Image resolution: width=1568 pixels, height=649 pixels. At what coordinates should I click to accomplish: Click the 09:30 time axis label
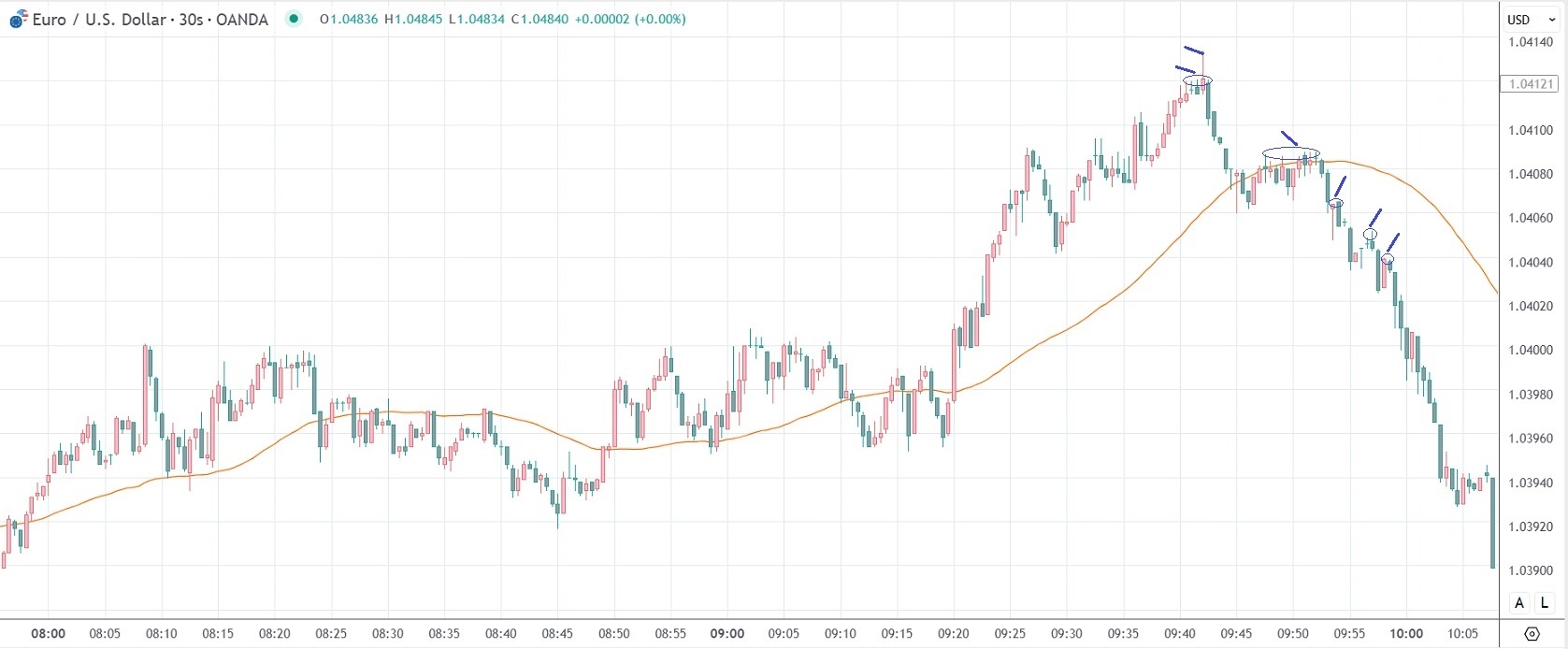point(1067,633)
